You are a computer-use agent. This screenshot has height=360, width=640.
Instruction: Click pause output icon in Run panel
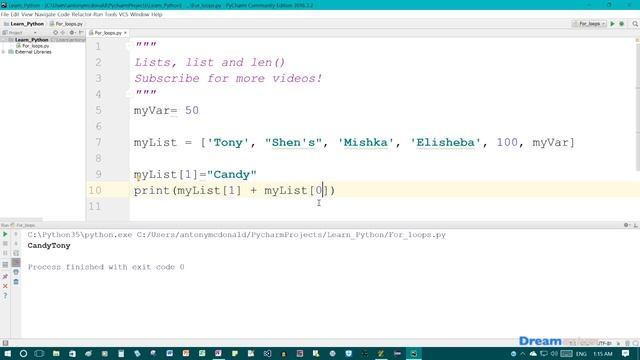point(5,253)
